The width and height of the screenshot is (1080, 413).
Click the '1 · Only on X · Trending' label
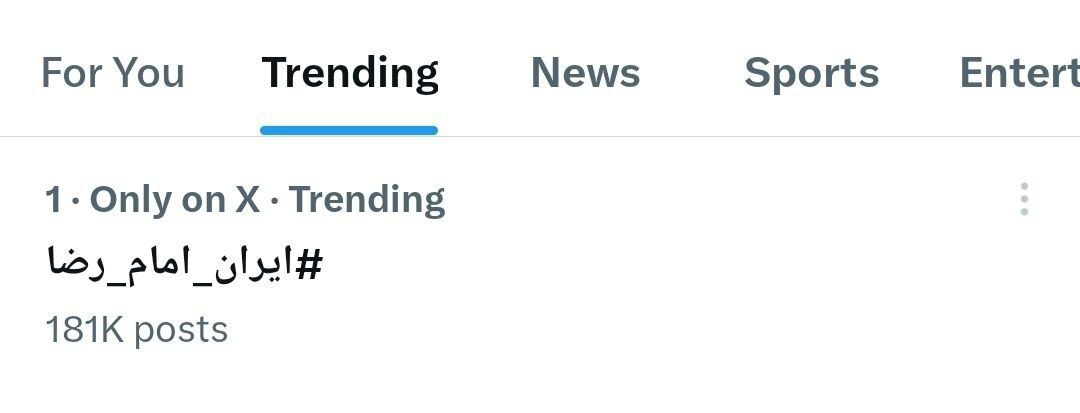tap(245, 200)
